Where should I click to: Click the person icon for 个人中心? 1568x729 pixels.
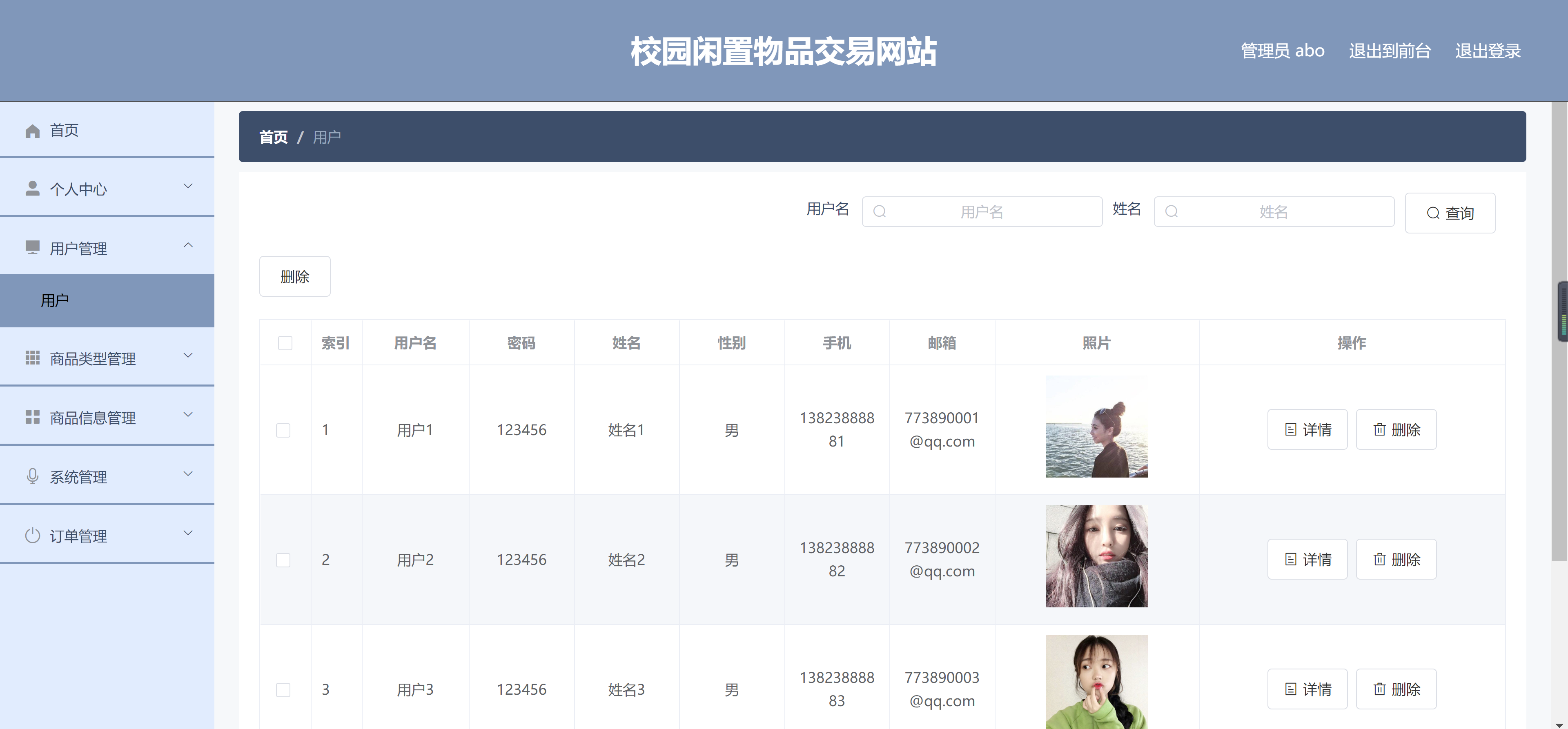click(32, 189)
